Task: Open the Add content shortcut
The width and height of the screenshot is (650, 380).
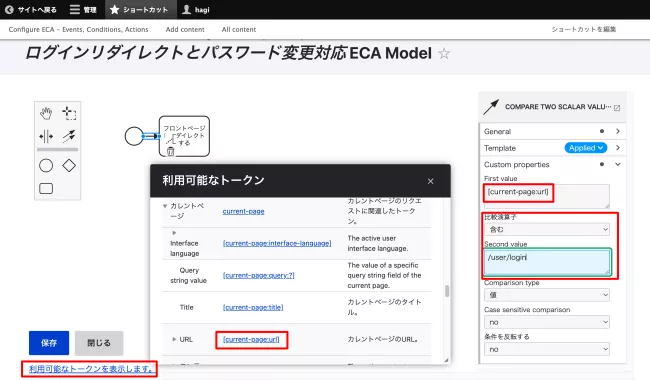Action: (185, 29)
